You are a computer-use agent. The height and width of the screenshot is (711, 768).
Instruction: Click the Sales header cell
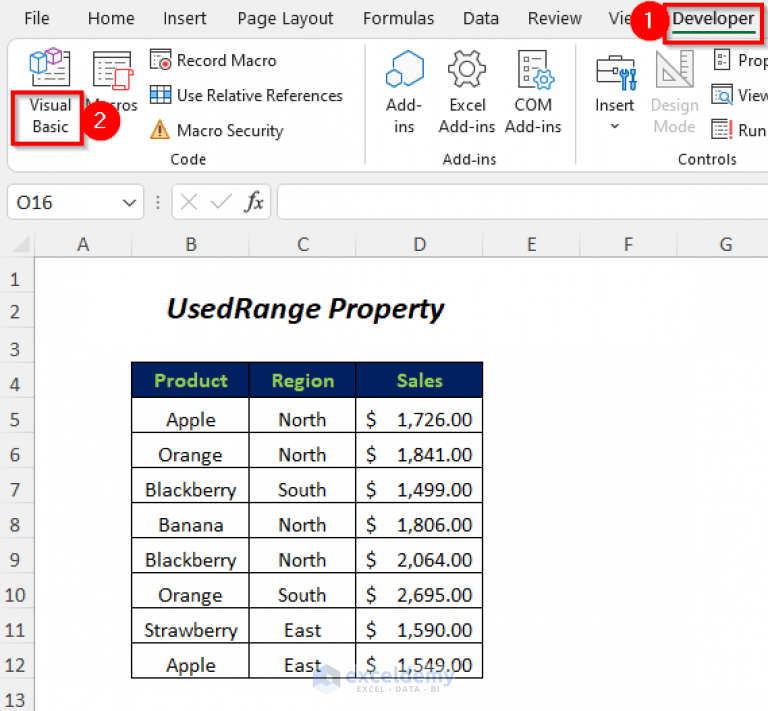coord(419,380)
